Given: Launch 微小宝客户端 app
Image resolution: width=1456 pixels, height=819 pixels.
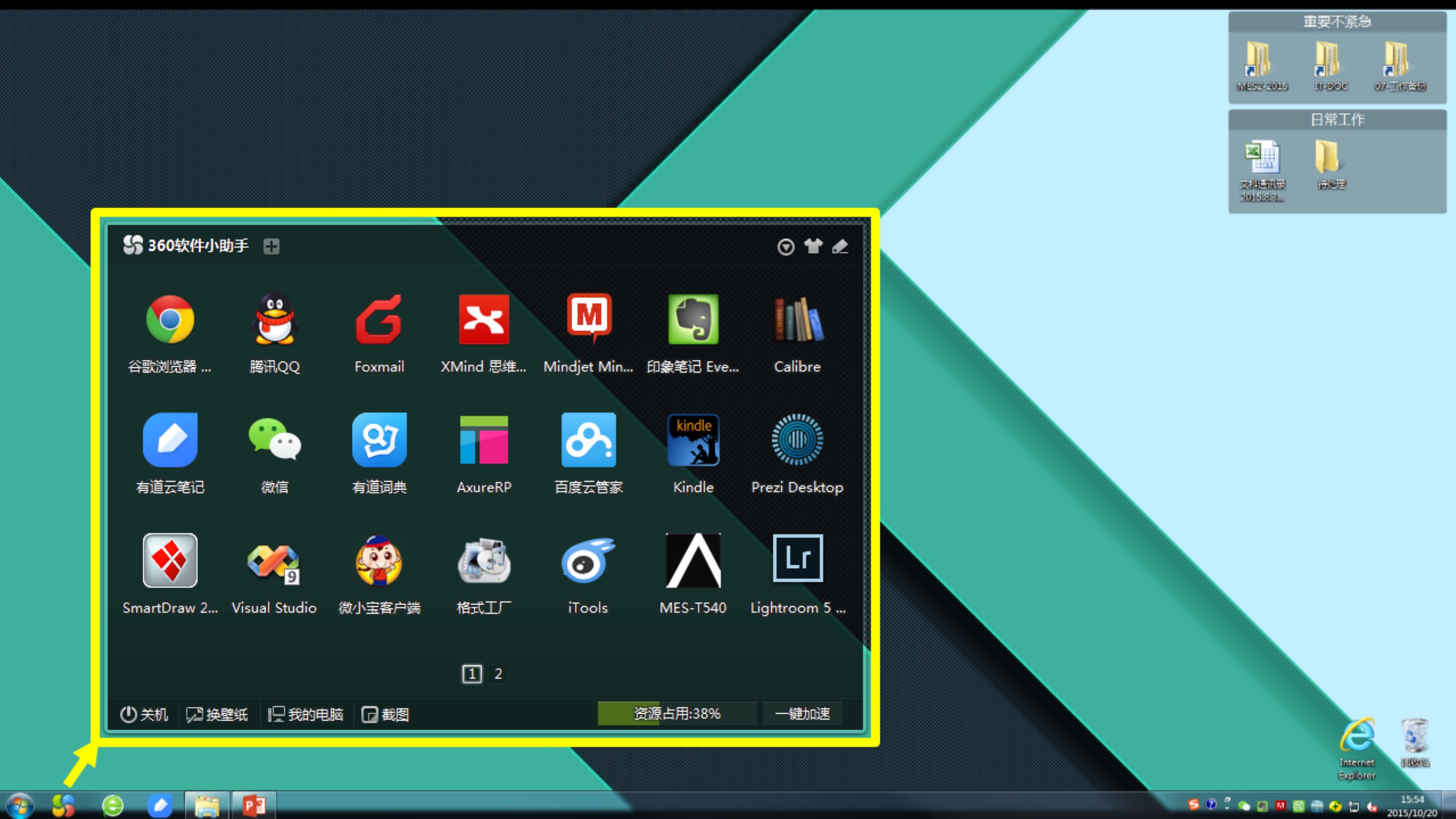Looking at the screenshot, I should [x=379, y=560].
